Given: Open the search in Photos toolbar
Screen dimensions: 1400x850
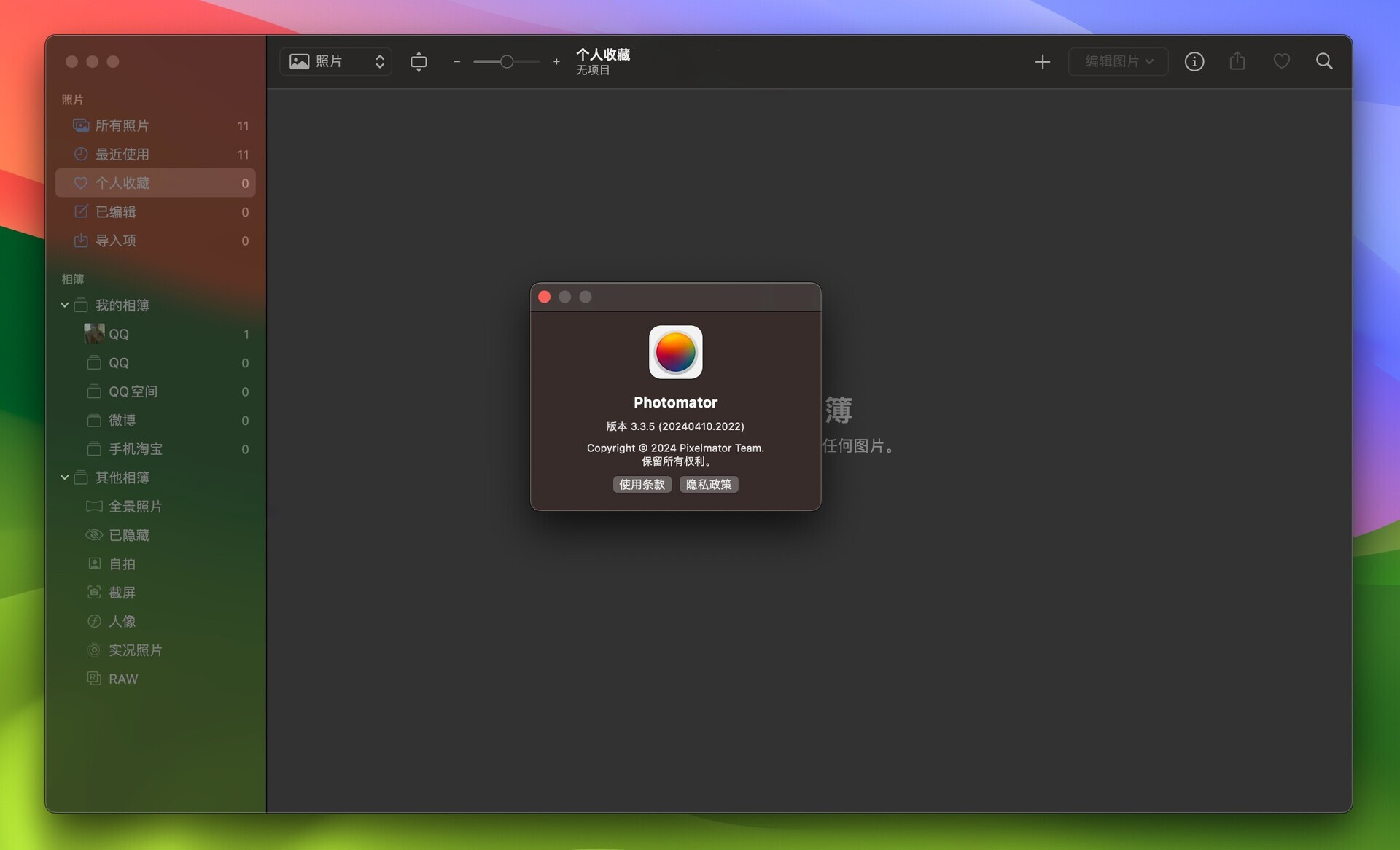Looking at the screenshot, I should click(x=1325, y=61).
